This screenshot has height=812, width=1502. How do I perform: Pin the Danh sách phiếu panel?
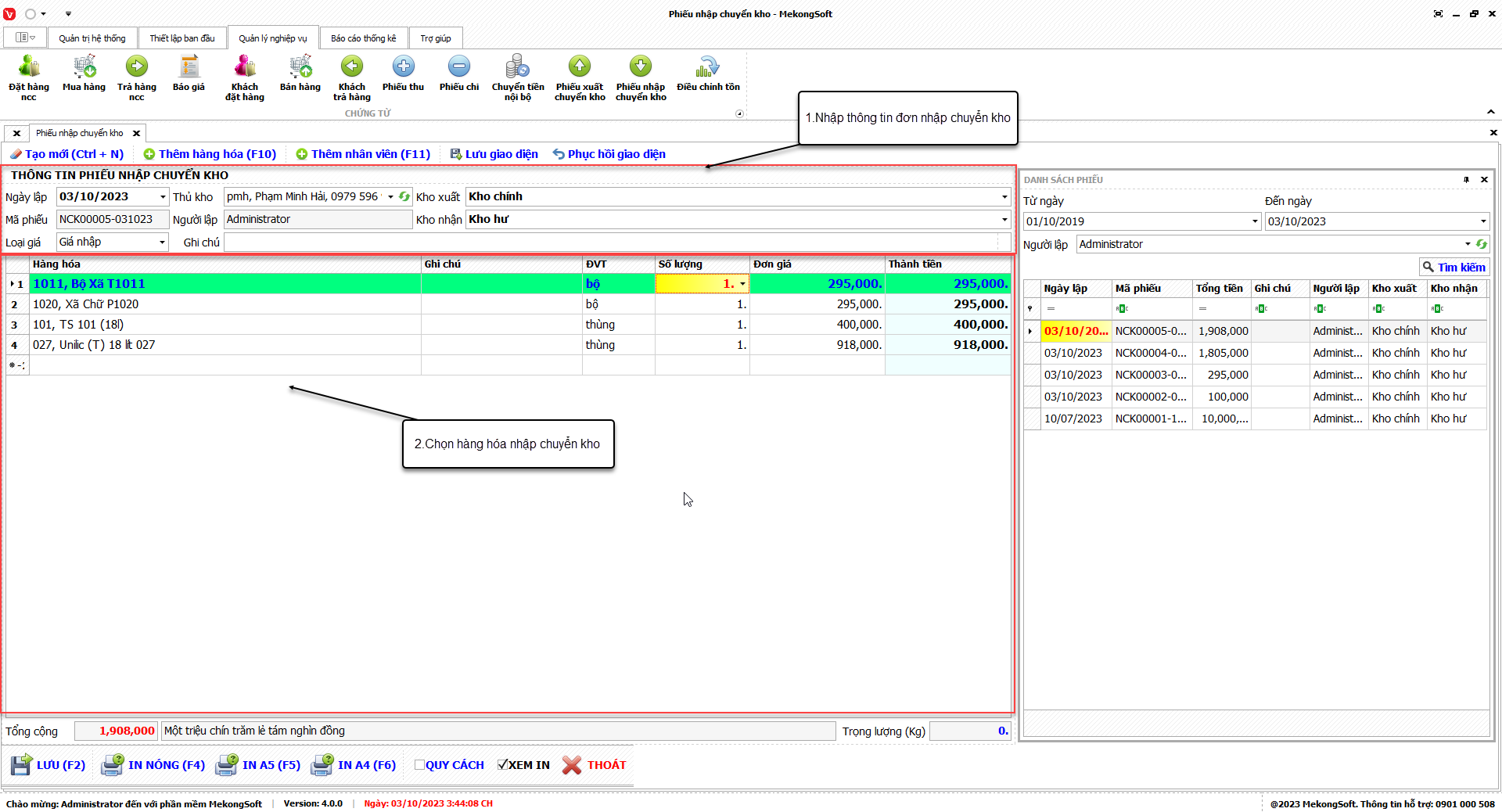1466,180
